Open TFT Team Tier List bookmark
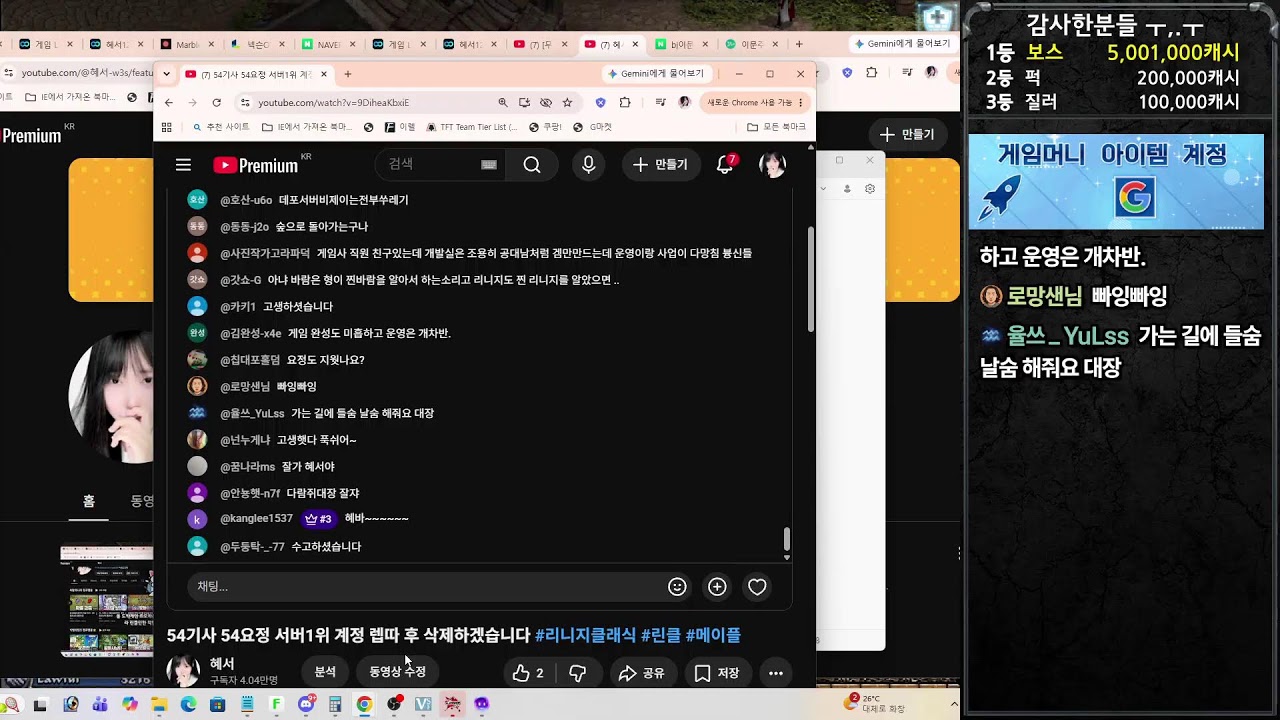This screenshot has height=720, width=1280. (x=471, y=127)
